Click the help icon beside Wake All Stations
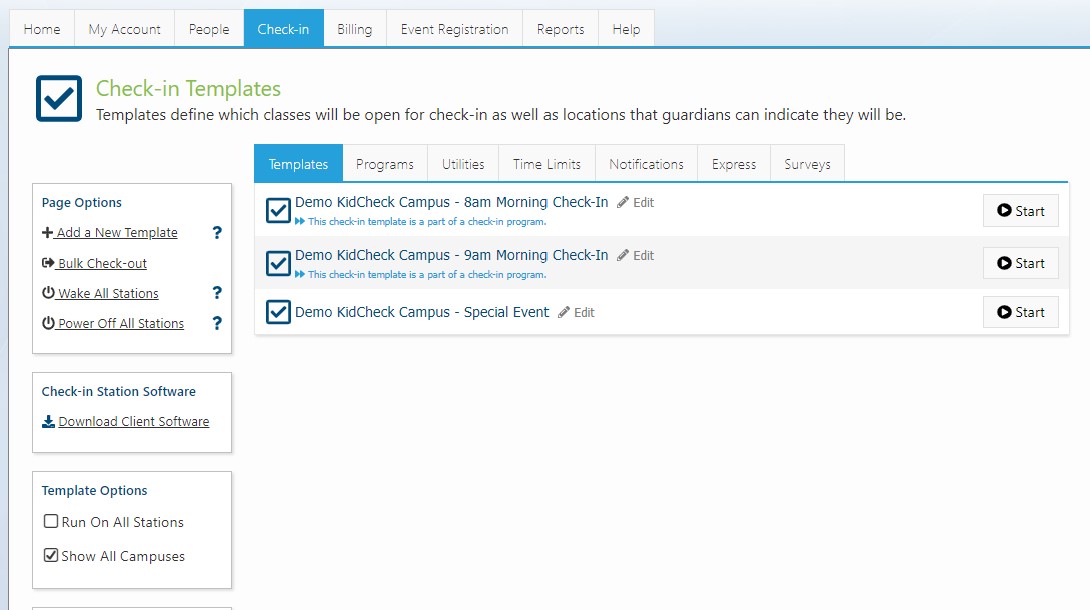Image resolution: width=1090 pixels, height=610 pixels. pos(217,293)
